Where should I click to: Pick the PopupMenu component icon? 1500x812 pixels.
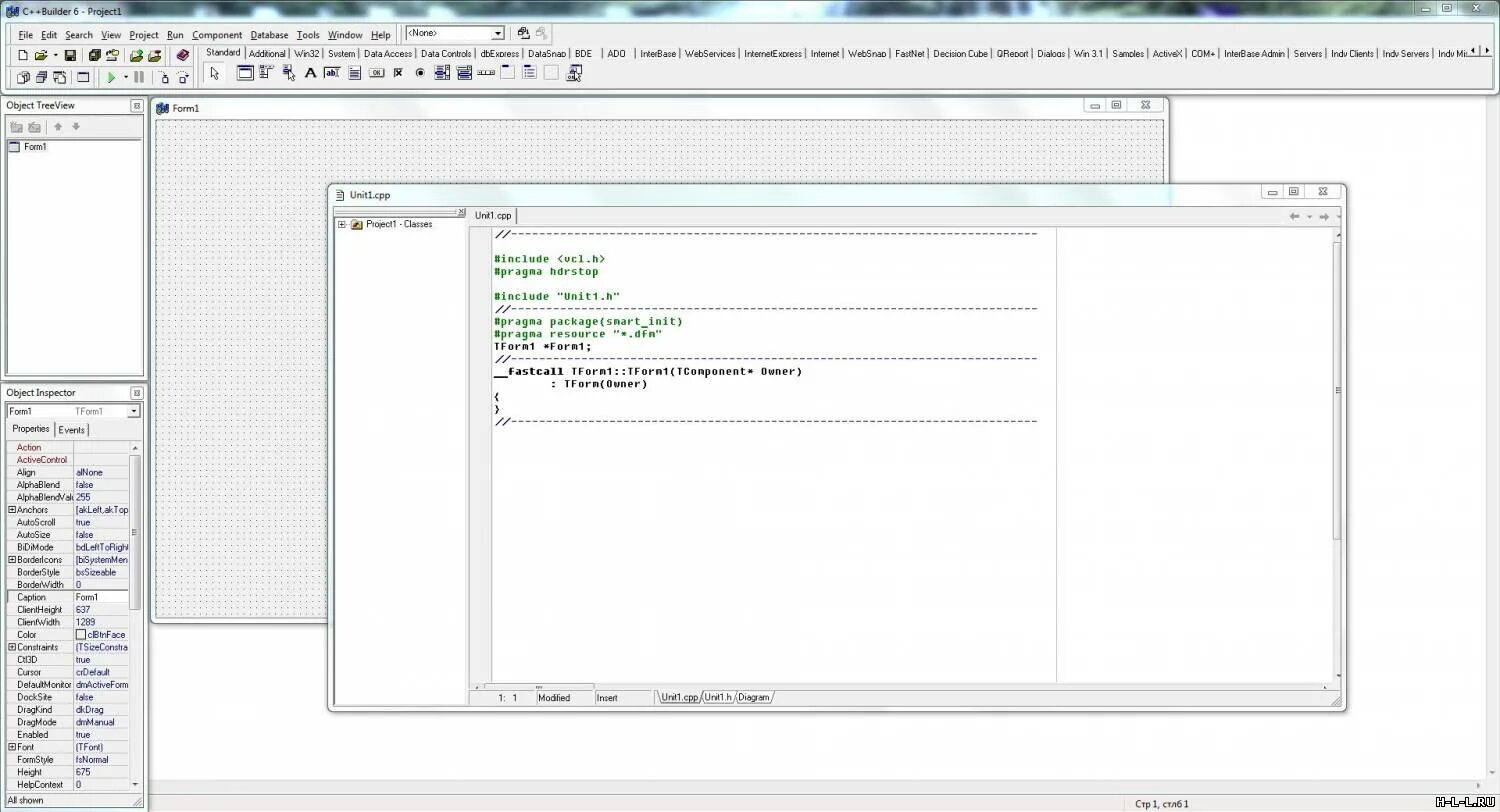289,73
